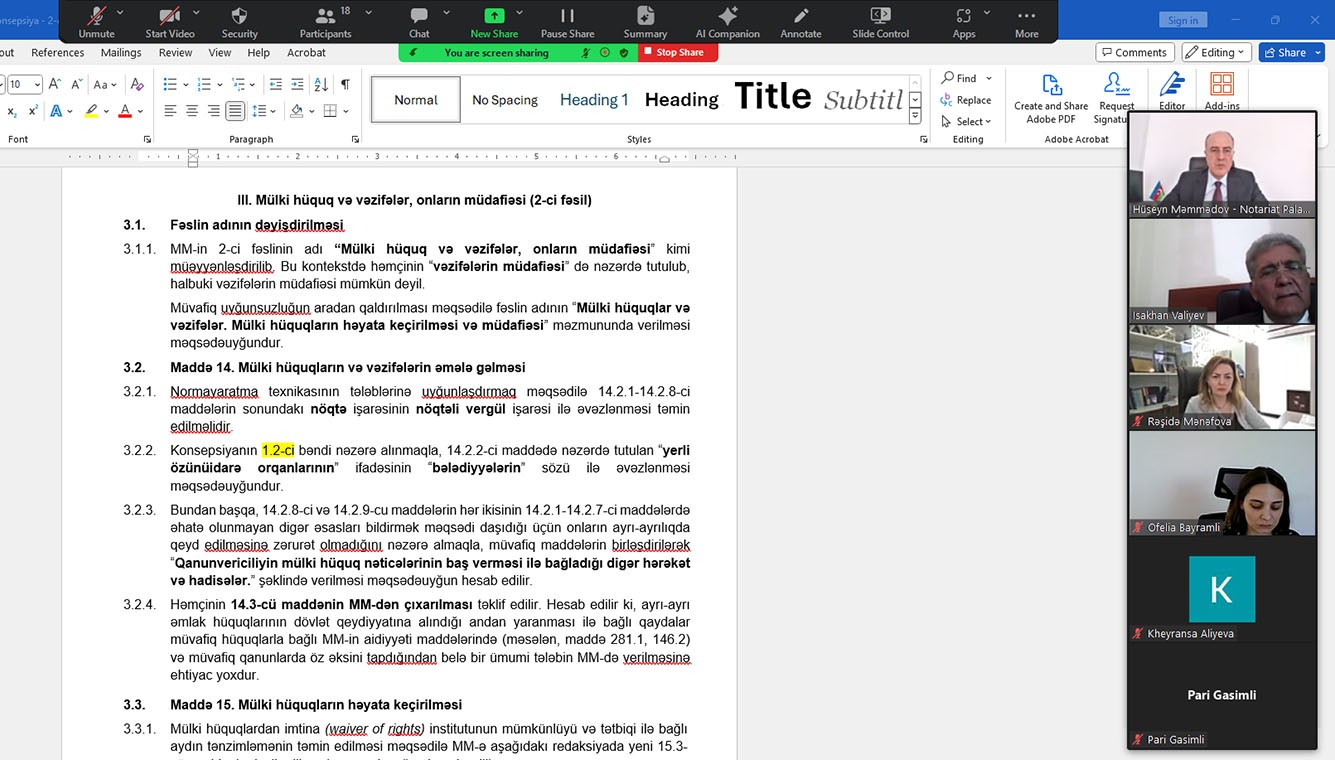Screen dimensions: 1335x760
Task: Pause the screen share
Action: point(567,21)
